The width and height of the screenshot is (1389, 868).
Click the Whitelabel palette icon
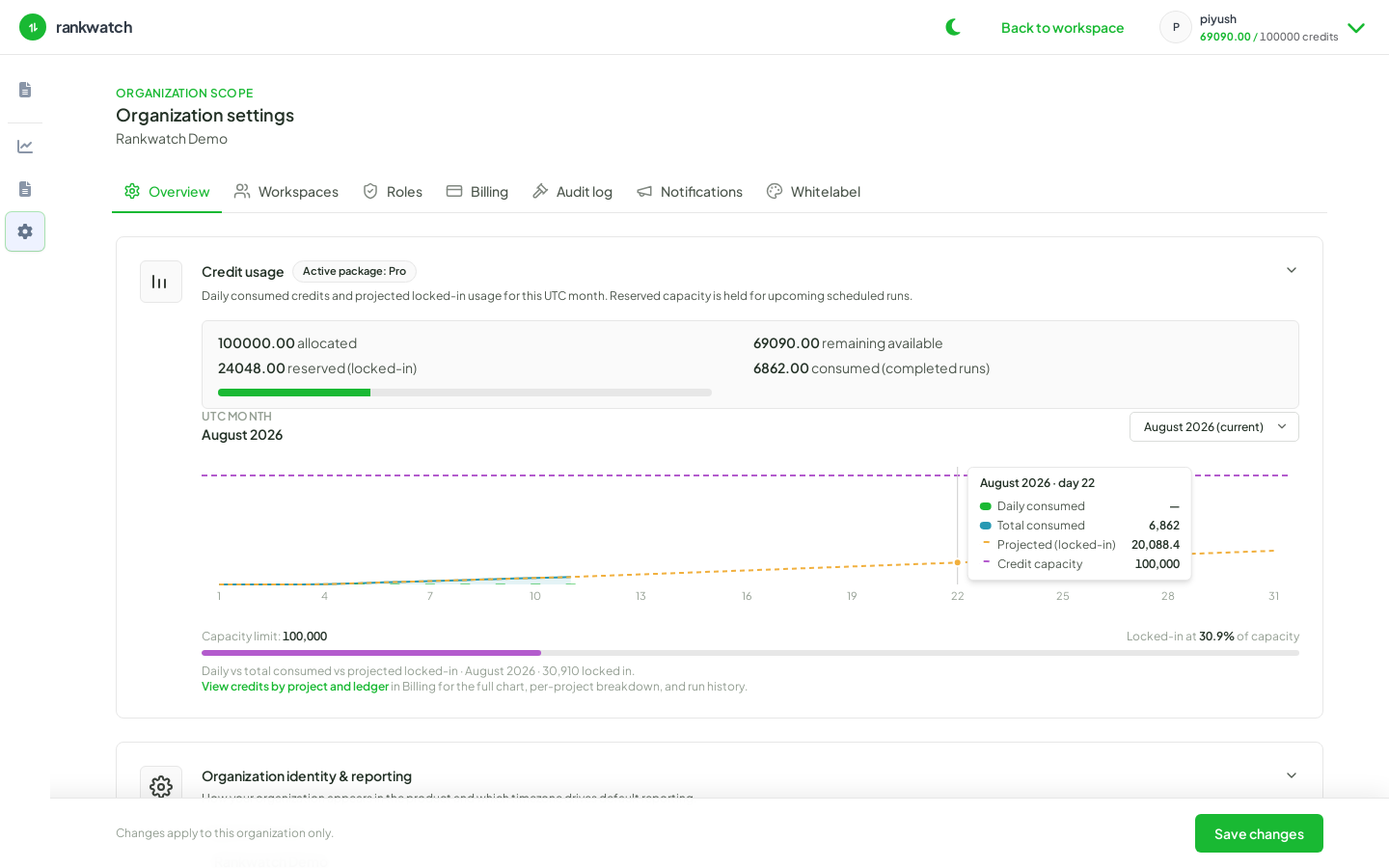[775, 191]
